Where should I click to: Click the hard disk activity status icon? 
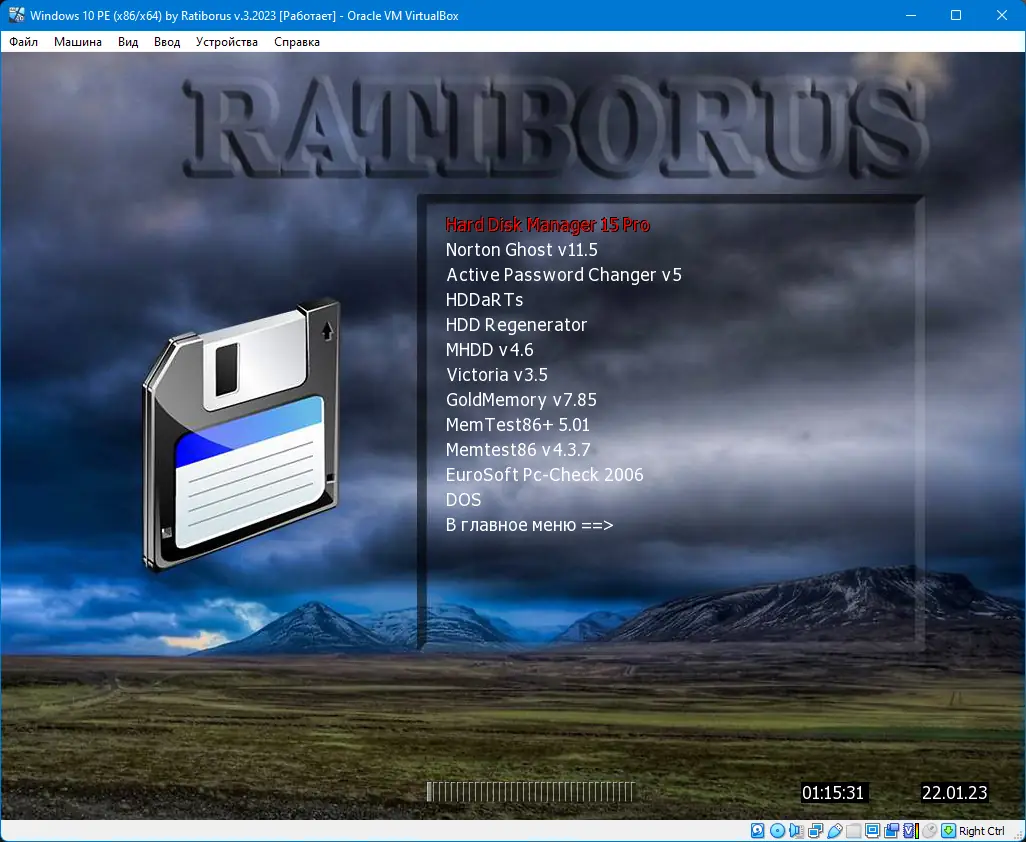[x=758, y=831]
